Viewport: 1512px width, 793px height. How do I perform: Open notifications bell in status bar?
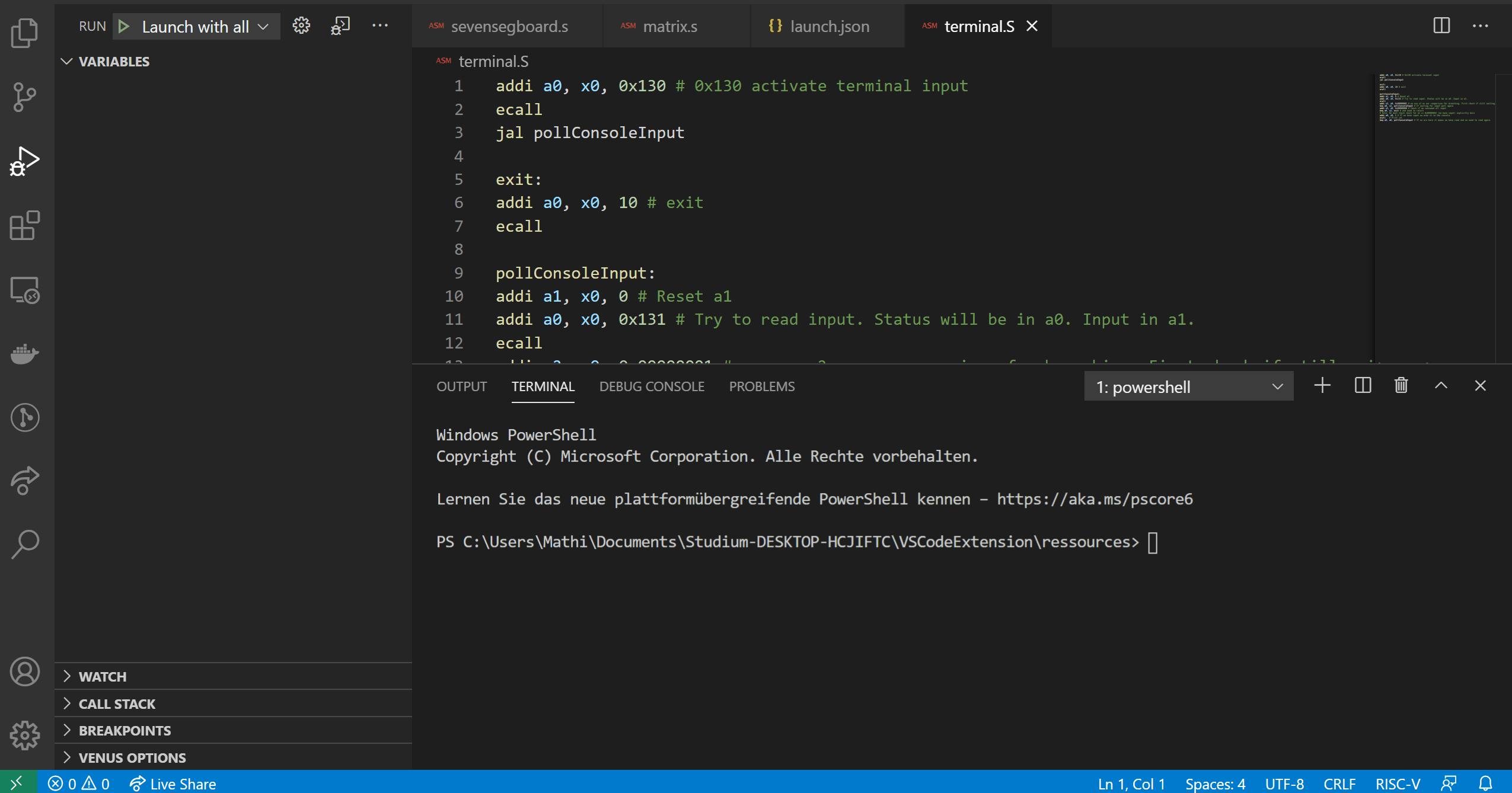tap(1485, 784)
